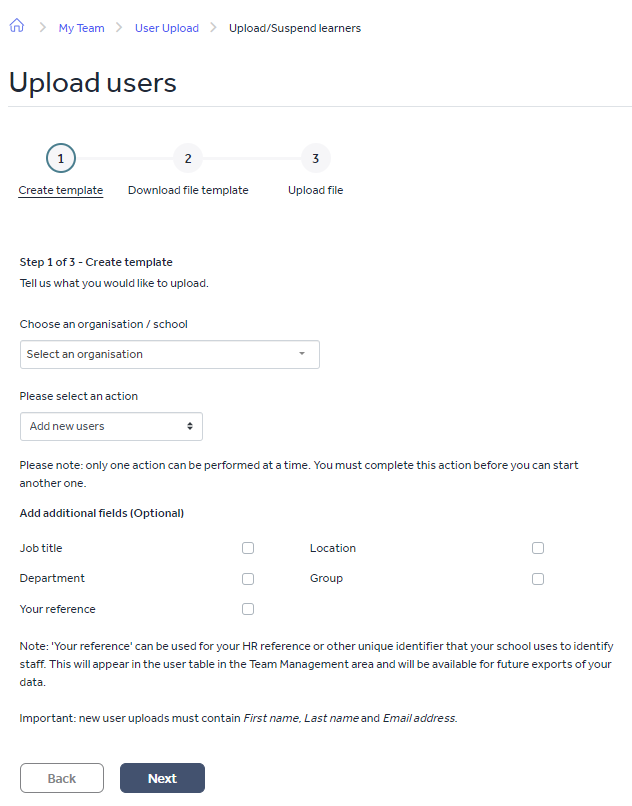Click the stepper arrows on the action dropdown
632x806 pixels.
(192, 426)
